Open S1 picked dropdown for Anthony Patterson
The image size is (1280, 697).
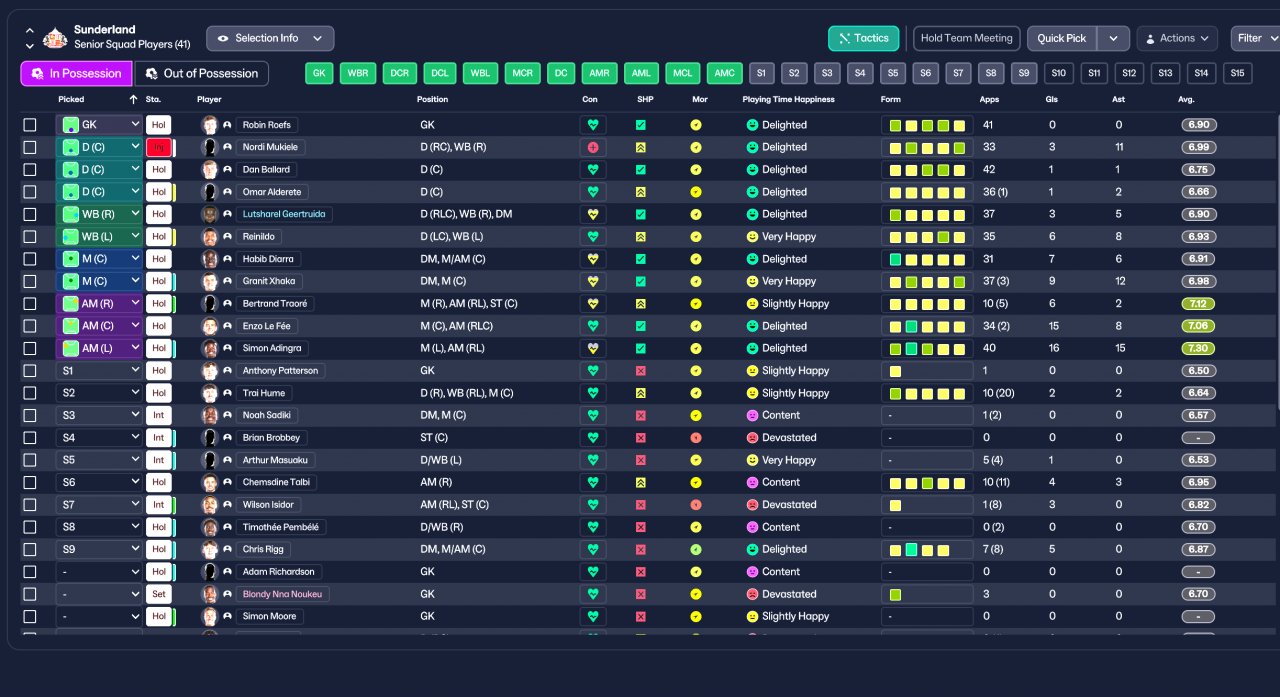click(100, 371)
